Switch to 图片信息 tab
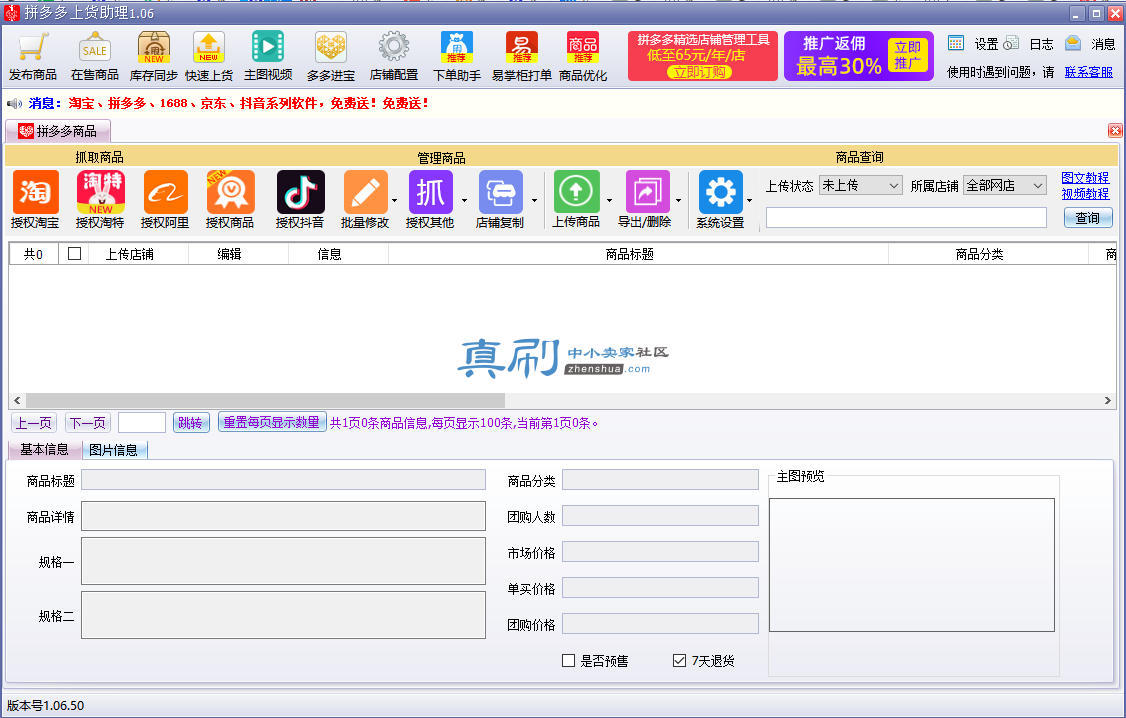Image resolution: width=1126 pixels, height=718 pixels. pos(113,450)
